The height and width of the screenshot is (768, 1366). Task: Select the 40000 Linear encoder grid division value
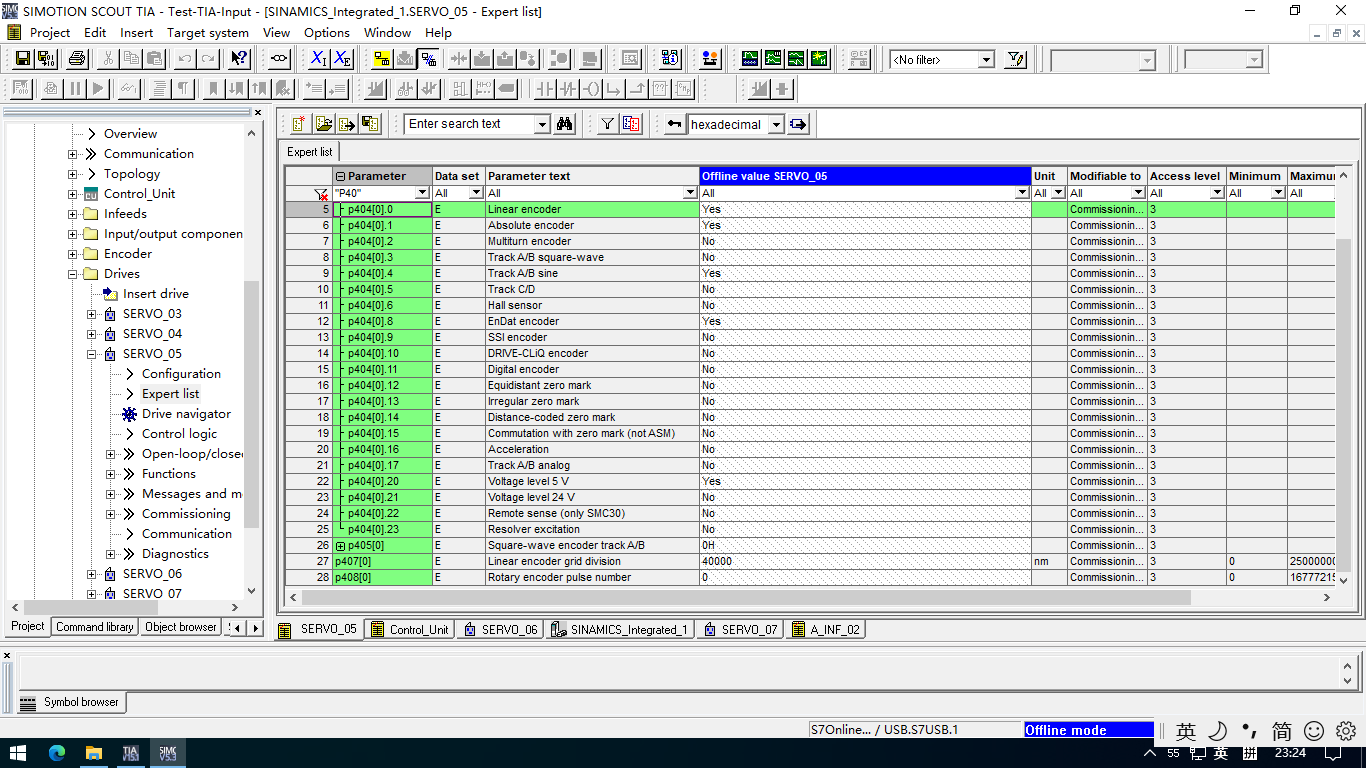pyautogui.click(x=865, y=562)
